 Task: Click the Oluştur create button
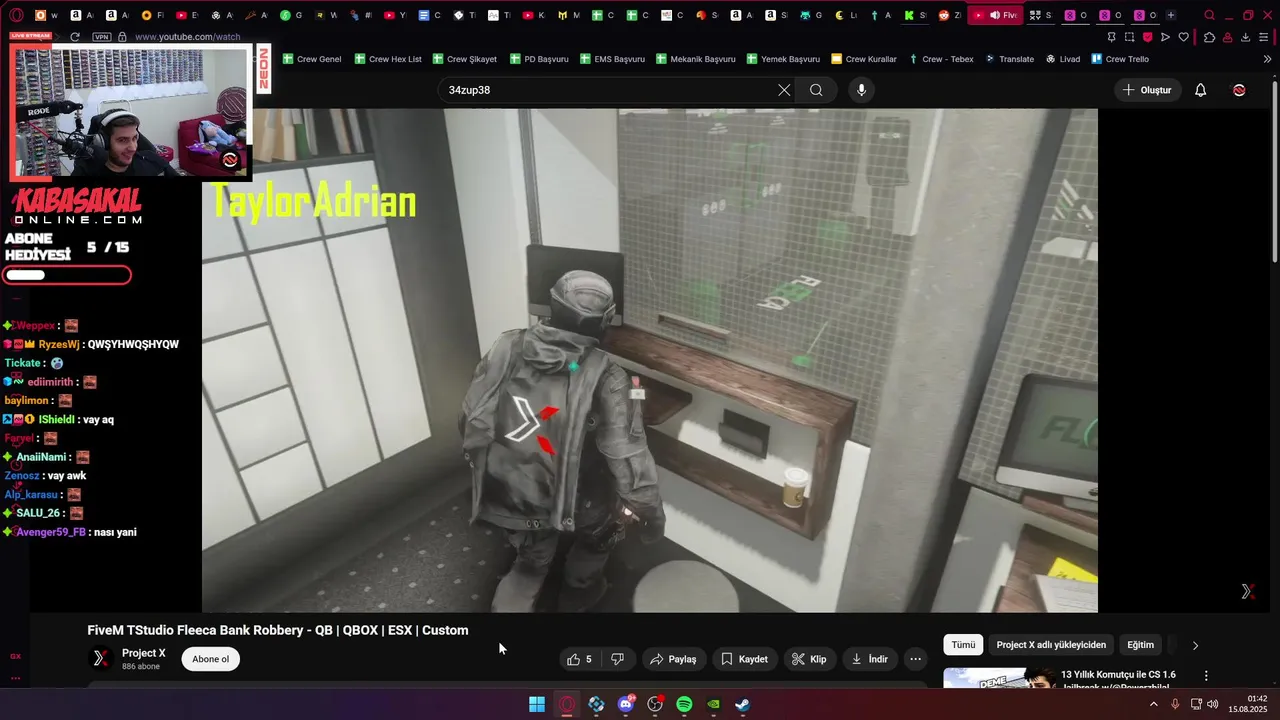coord(1146,90)
